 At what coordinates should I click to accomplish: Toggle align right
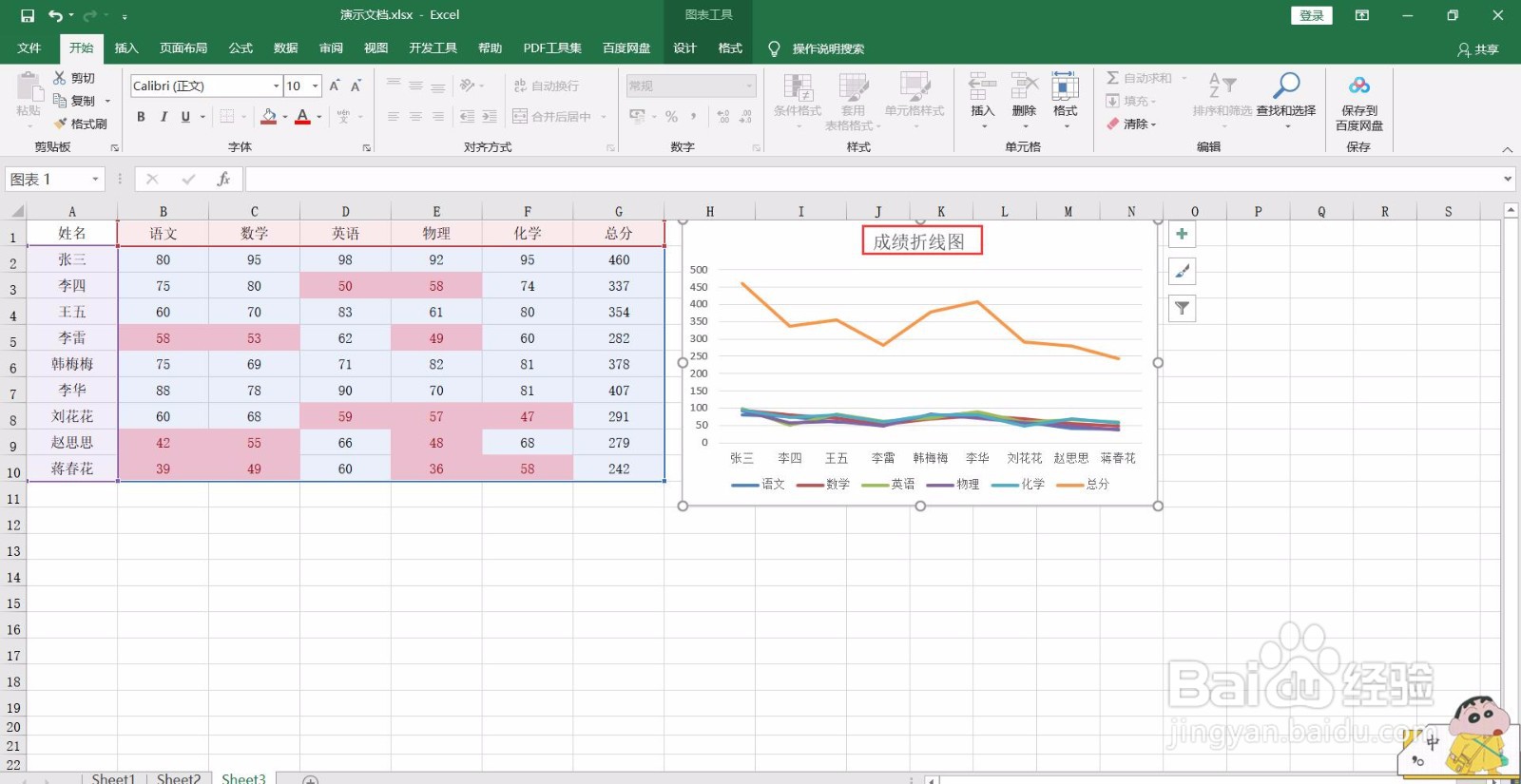pos(438,116)
